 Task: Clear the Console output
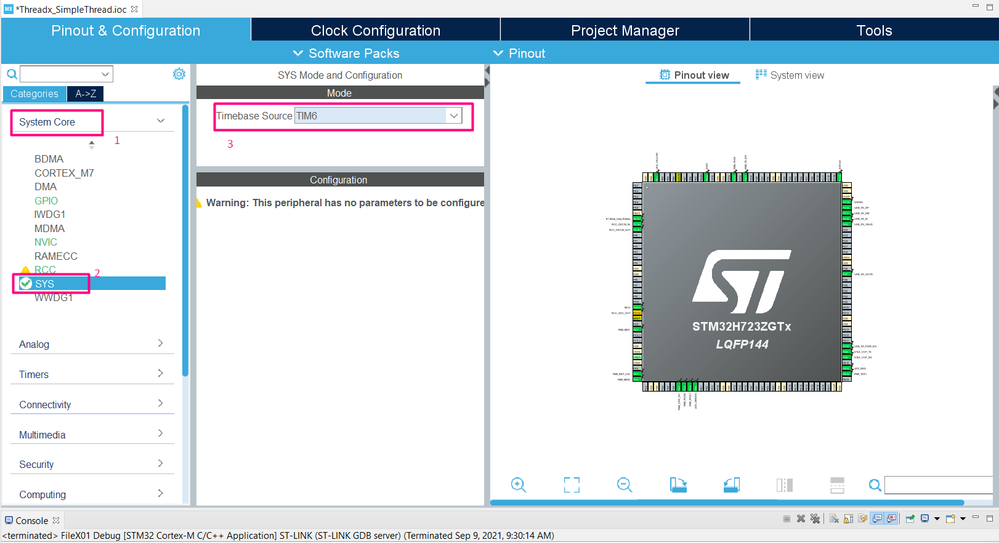(x=834, y=519)
